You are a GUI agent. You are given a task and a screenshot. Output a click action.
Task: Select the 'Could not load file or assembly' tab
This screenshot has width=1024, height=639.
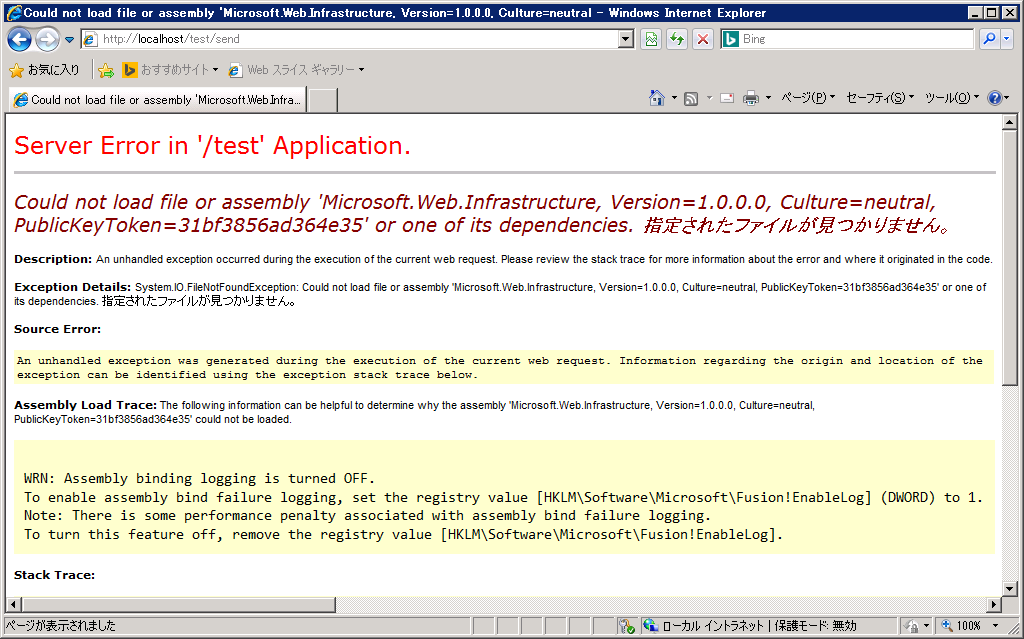[157, 100]
